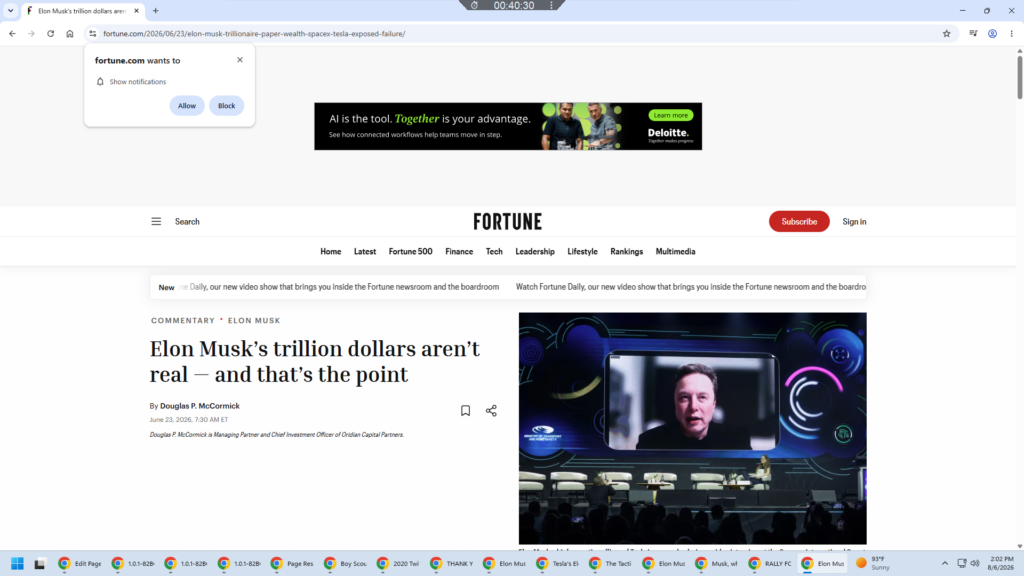Click the ELON MUSK topic tag
The height and width of the screenshot is (576, 1024).
point(254,321)
